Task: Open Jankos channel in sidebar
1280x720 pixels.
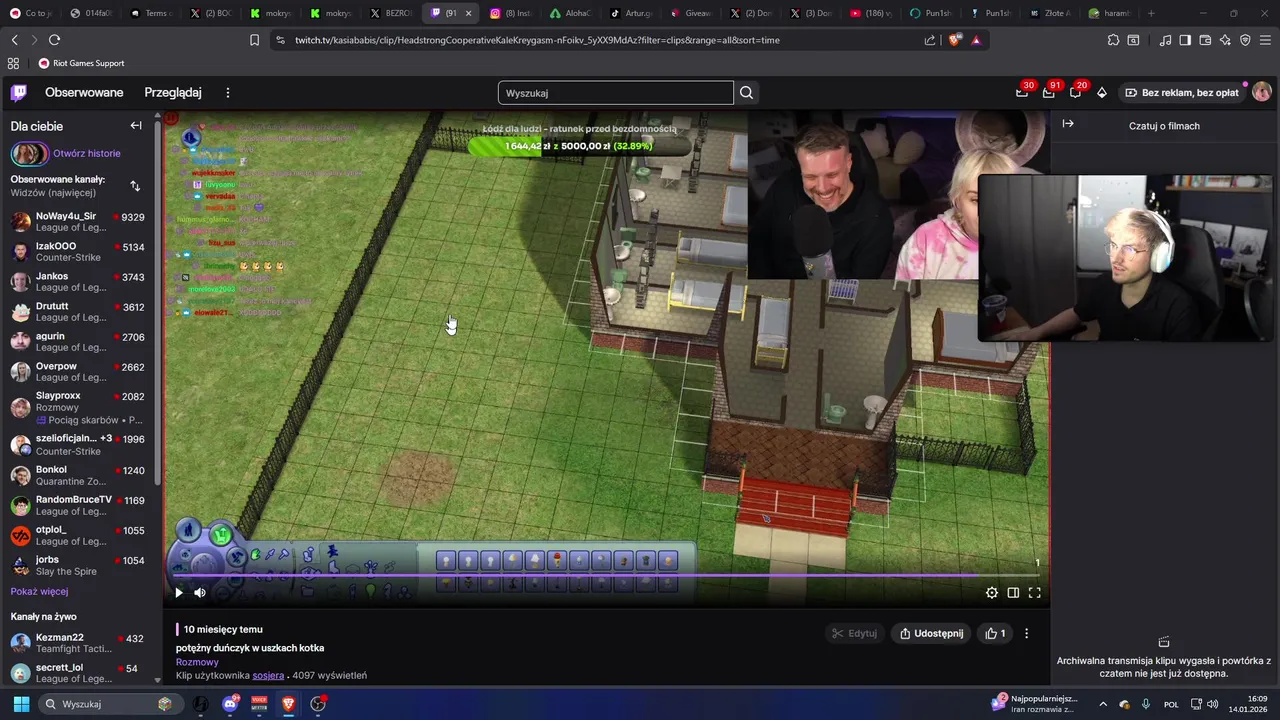Action: point(77,282)
